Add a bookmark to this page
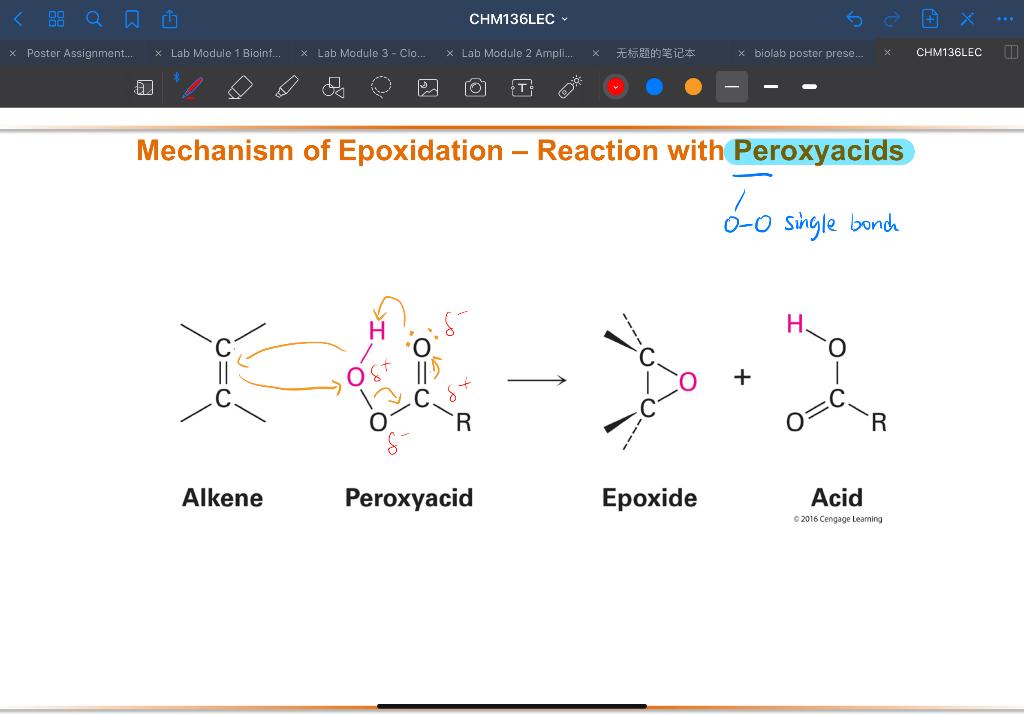1024x715 pixels. tap(131, 18)
